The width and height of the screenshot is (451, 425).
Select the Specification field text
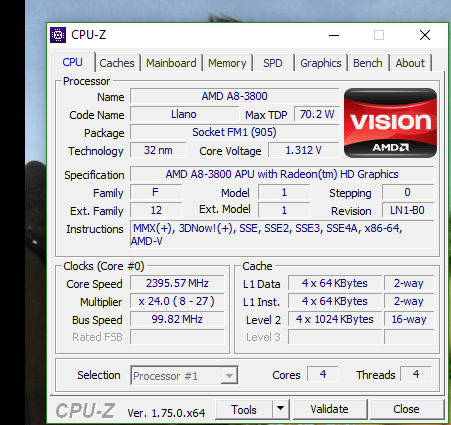pyautogui.click(x=282, y=174)
